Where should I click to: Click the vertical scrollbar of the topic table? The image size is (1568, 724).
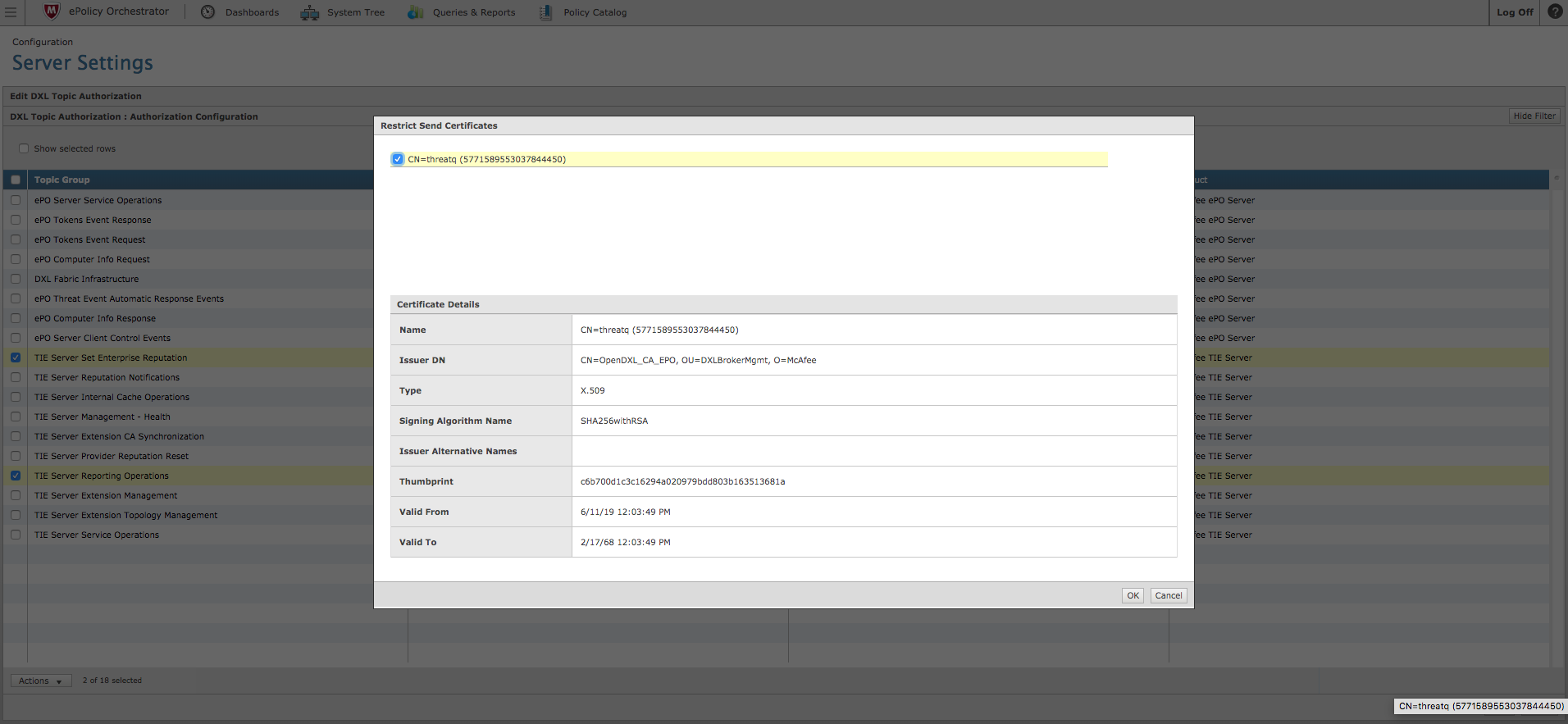click(x=1557, y=426)
